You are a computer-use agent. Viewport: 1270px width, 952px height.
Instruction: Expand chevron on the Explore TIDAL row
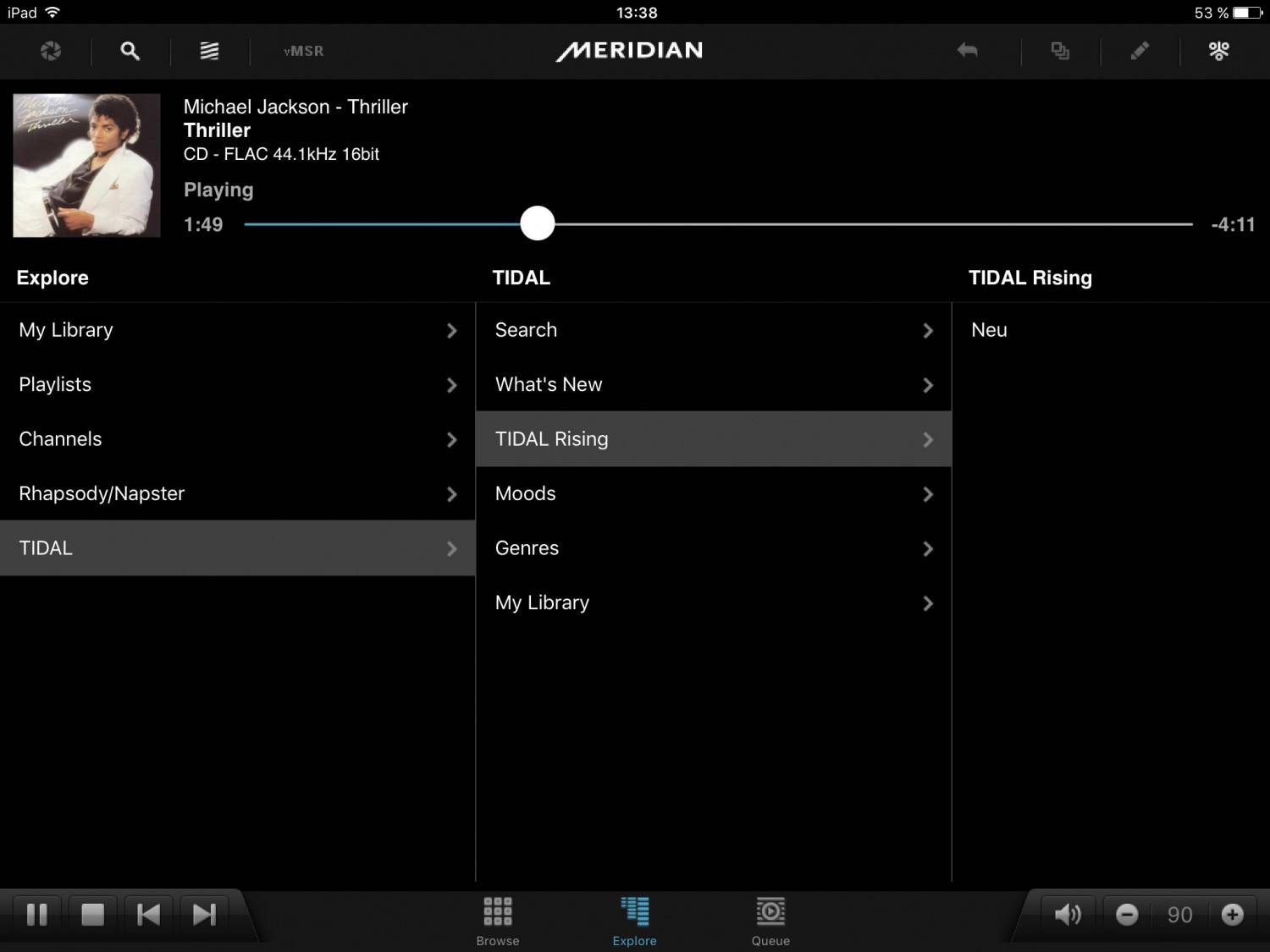452,549
